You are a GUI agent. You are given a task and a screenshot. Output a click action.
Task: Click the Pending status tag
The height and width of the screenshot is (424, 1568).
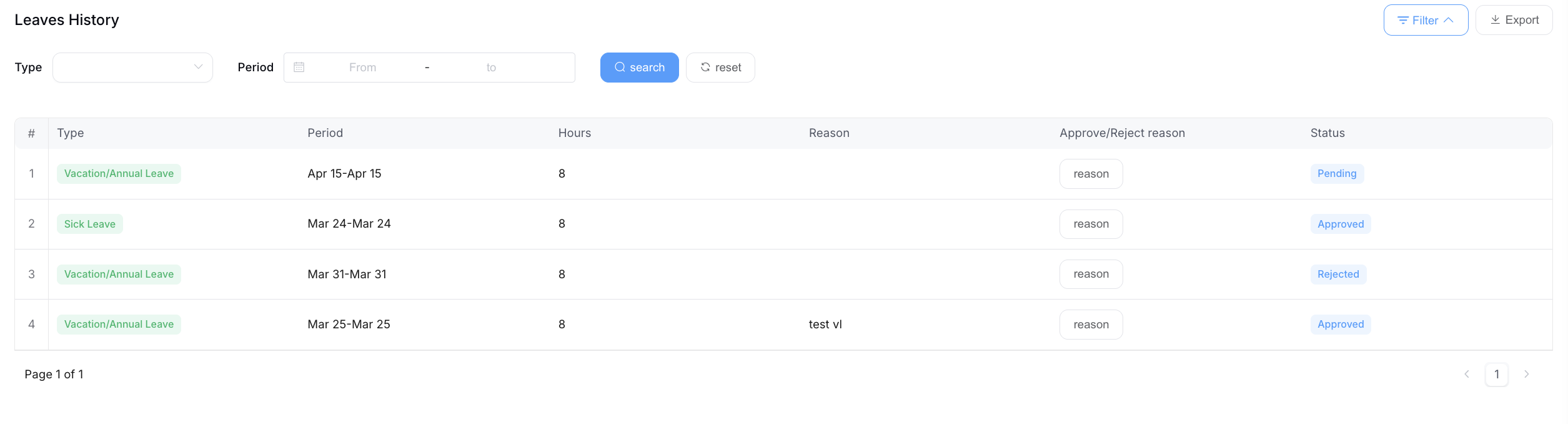[1337, 174]
